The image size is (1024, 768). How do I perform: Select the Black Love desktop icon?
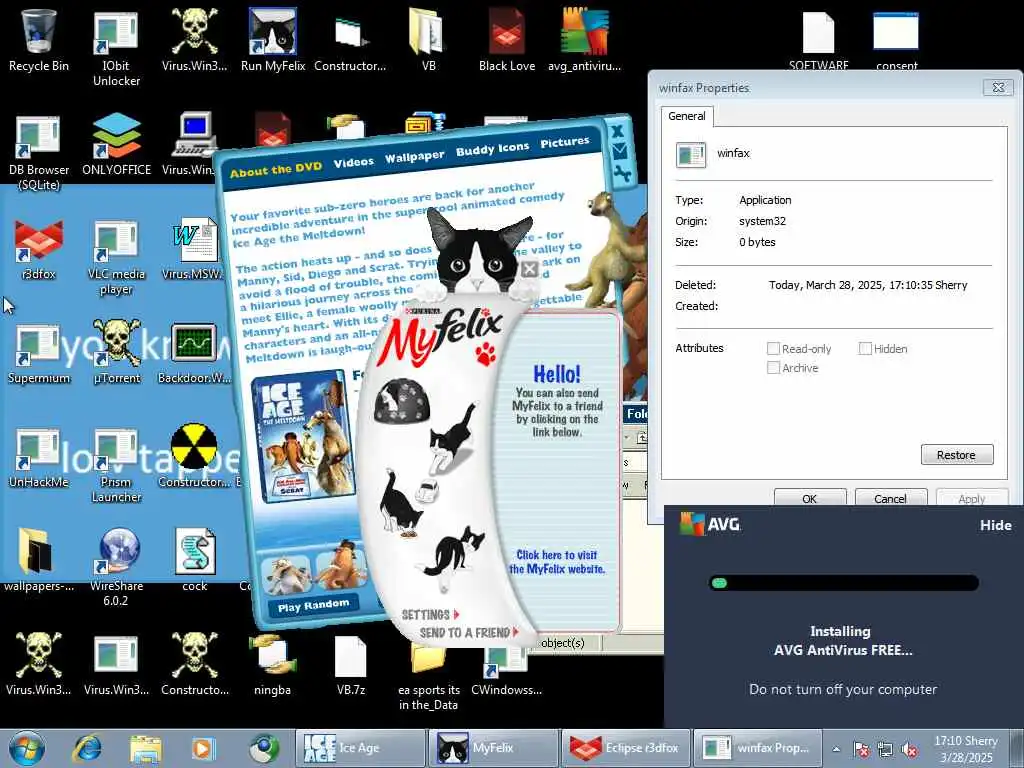coord(507,40)
